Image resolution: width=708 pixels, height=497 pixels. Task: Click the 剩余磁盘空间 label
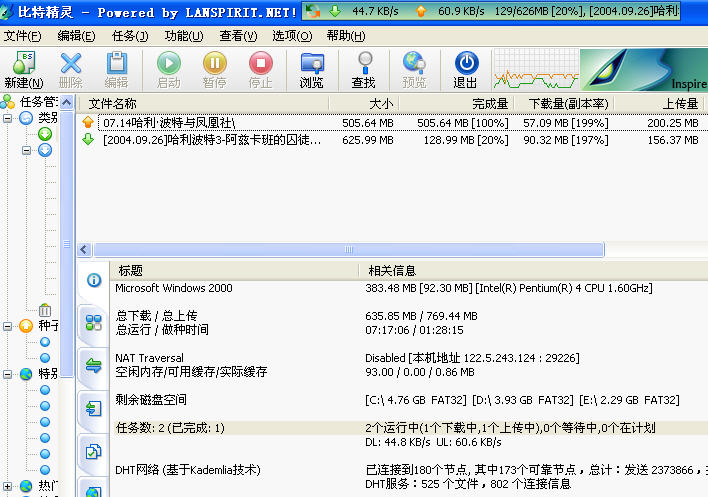click(x=151, y=400)
